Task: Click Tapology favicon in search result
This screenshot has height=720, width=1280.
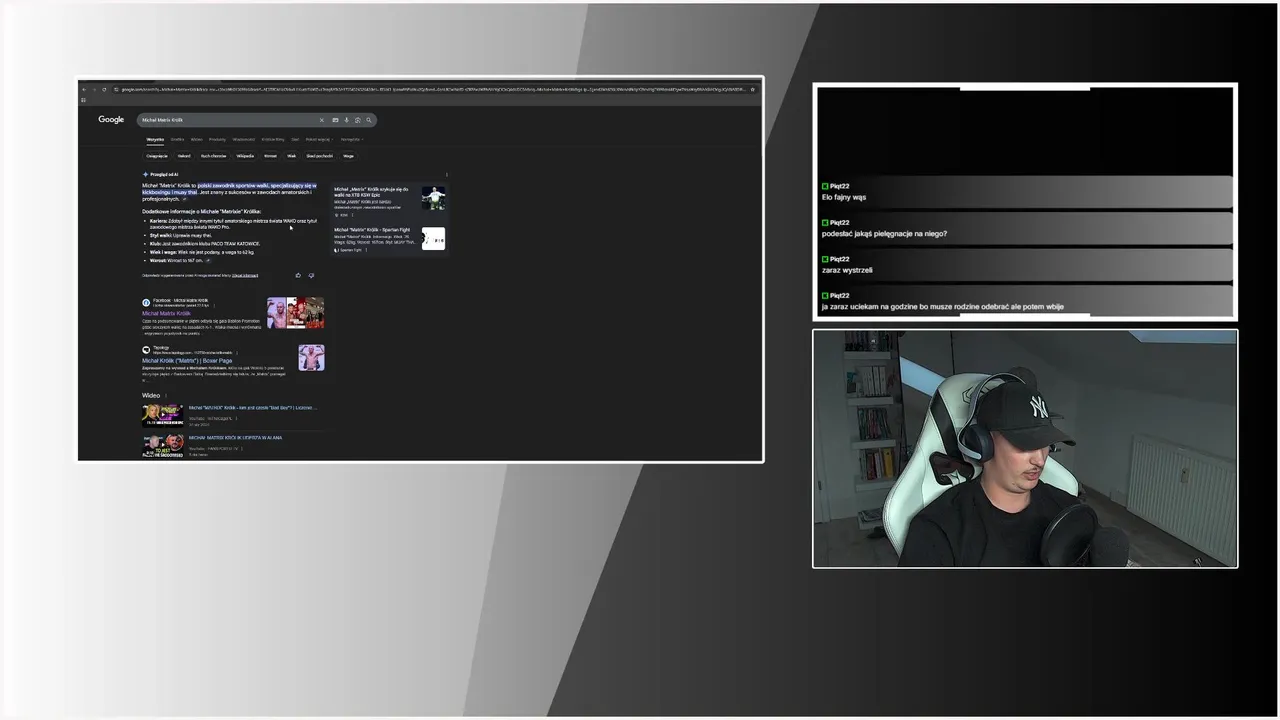Action: click(146, 350)
